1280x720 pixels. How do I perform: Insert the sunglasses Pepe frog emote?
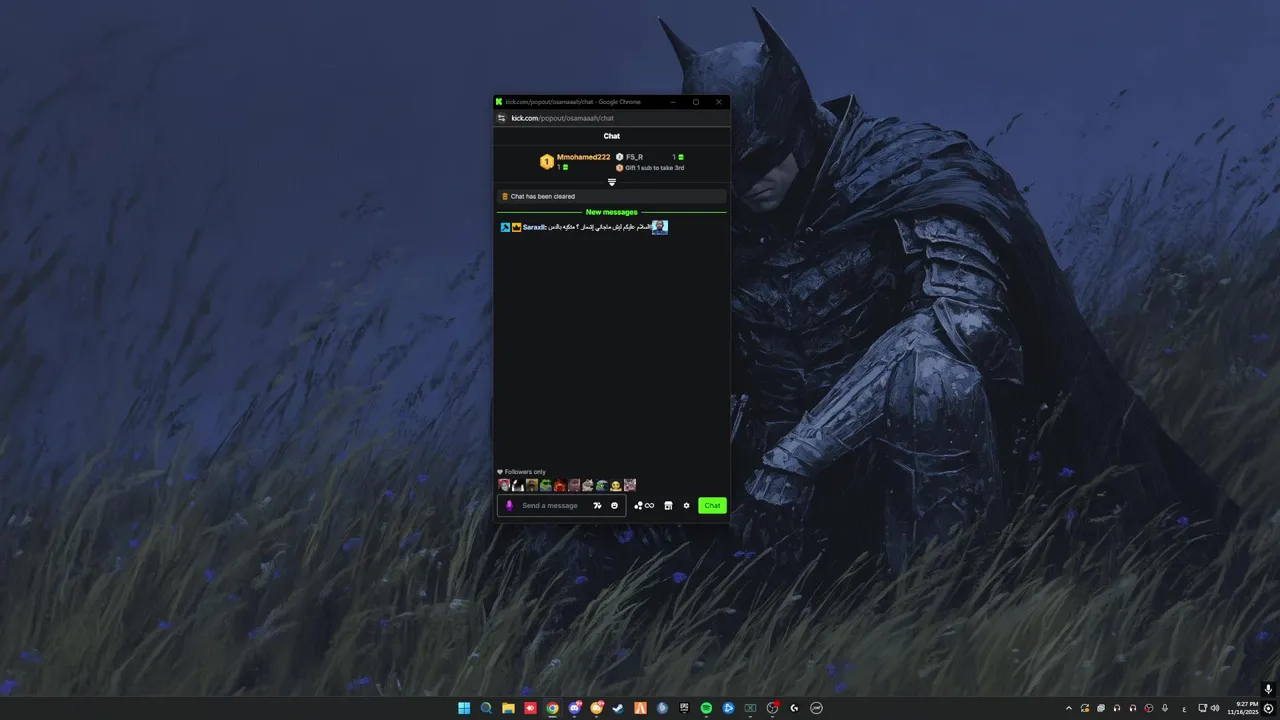pyautogui.click(x=546, y=485)
